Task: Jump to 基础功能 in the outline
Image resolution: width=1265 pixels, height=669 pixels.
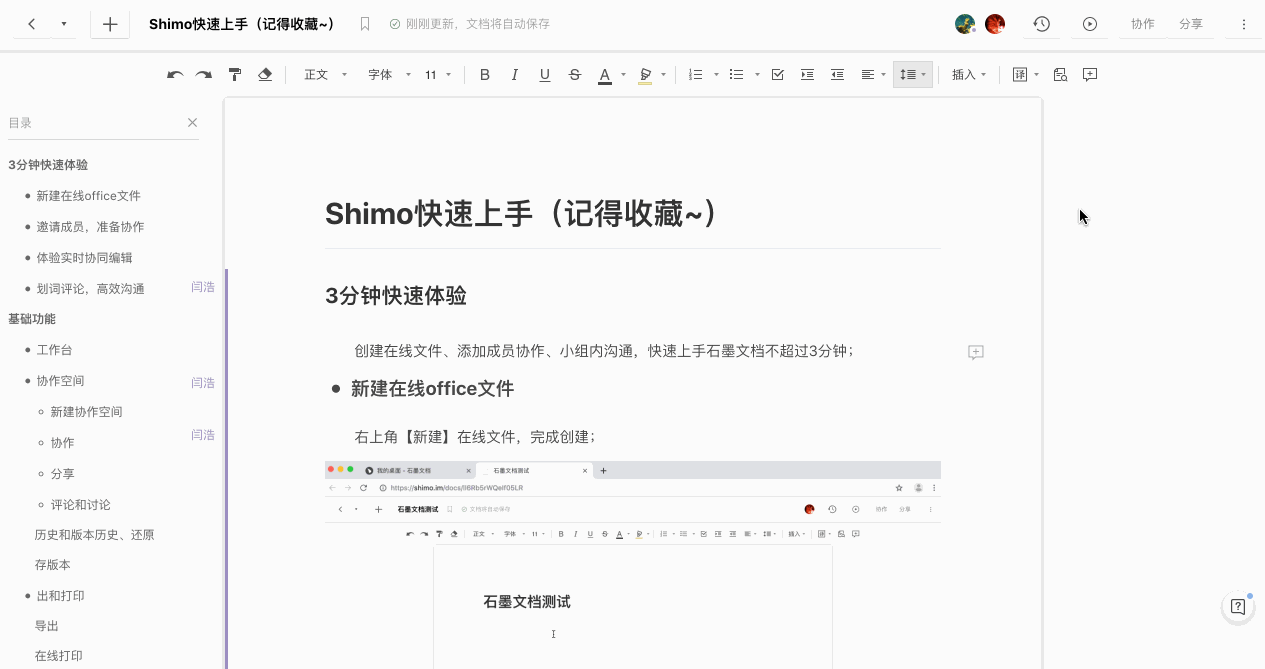Action: 32,319
